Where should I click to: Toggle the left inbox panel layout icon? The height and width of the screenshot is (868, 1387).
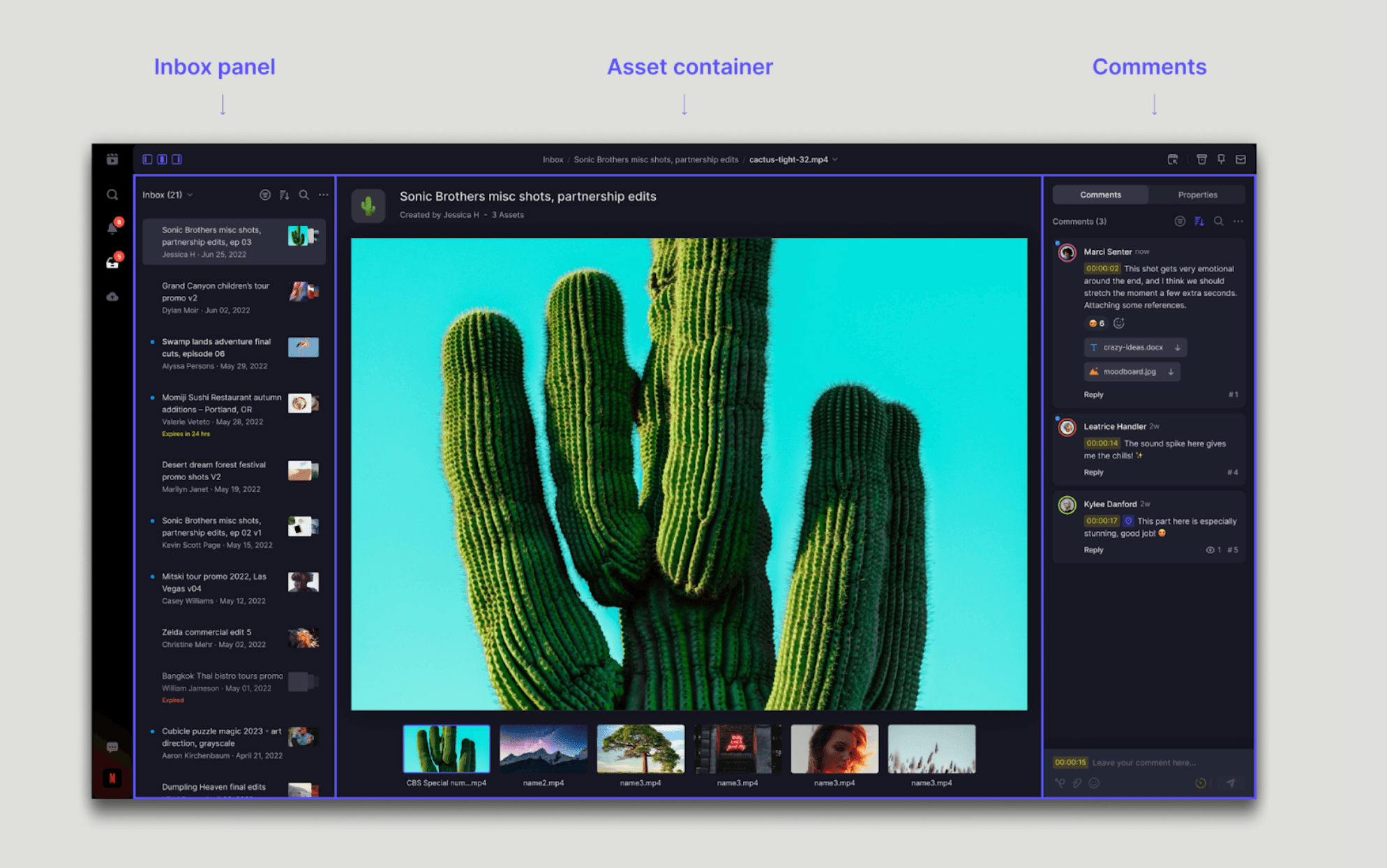[147, 159]
